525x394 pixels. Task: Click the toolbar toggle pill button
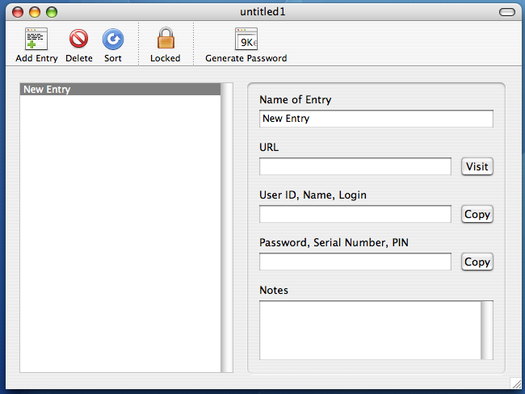point(507,12)
